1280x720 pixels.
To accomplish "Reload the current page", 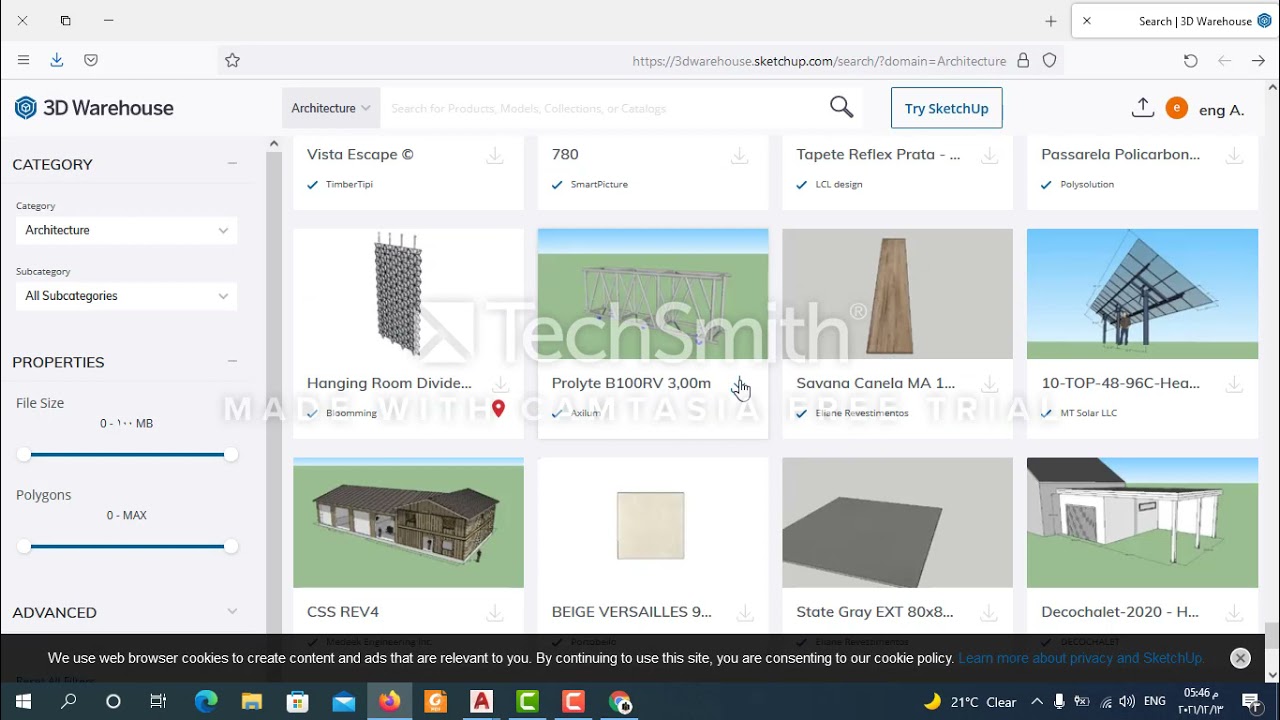I will pyautogui.click(x=1190, y=60).
